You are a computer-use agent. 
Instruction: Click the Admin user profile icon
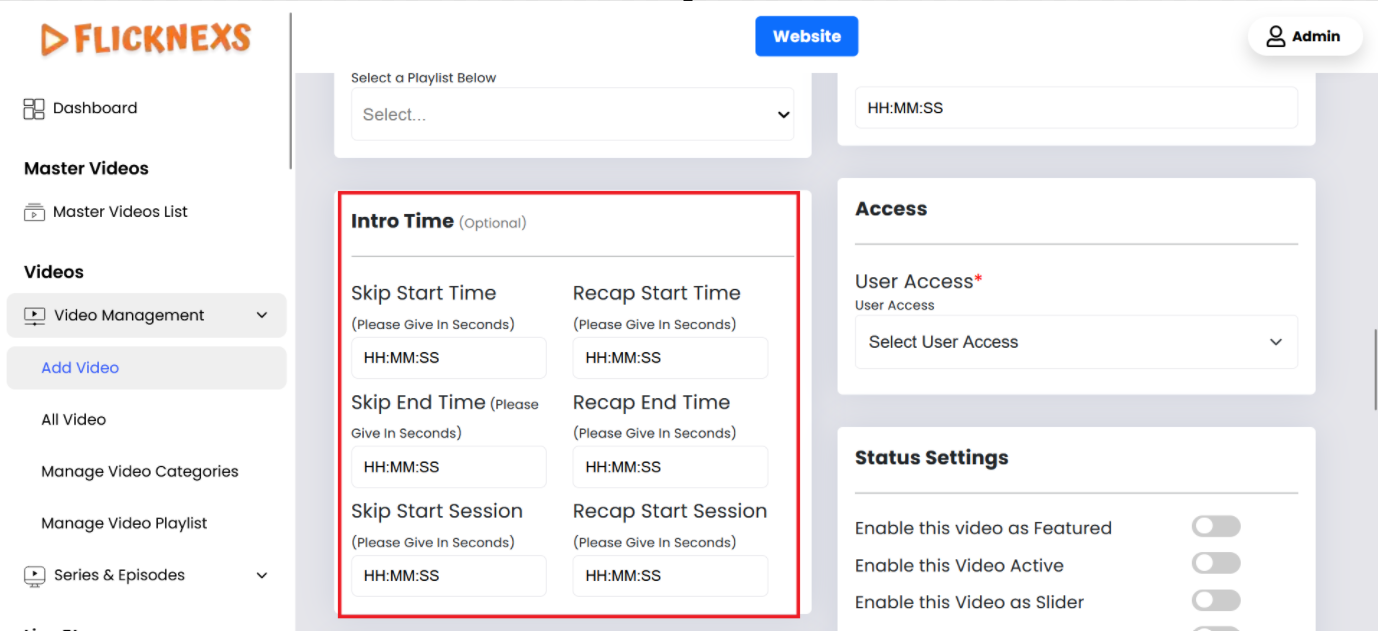pyautogui.click(x=1275, y=37)
